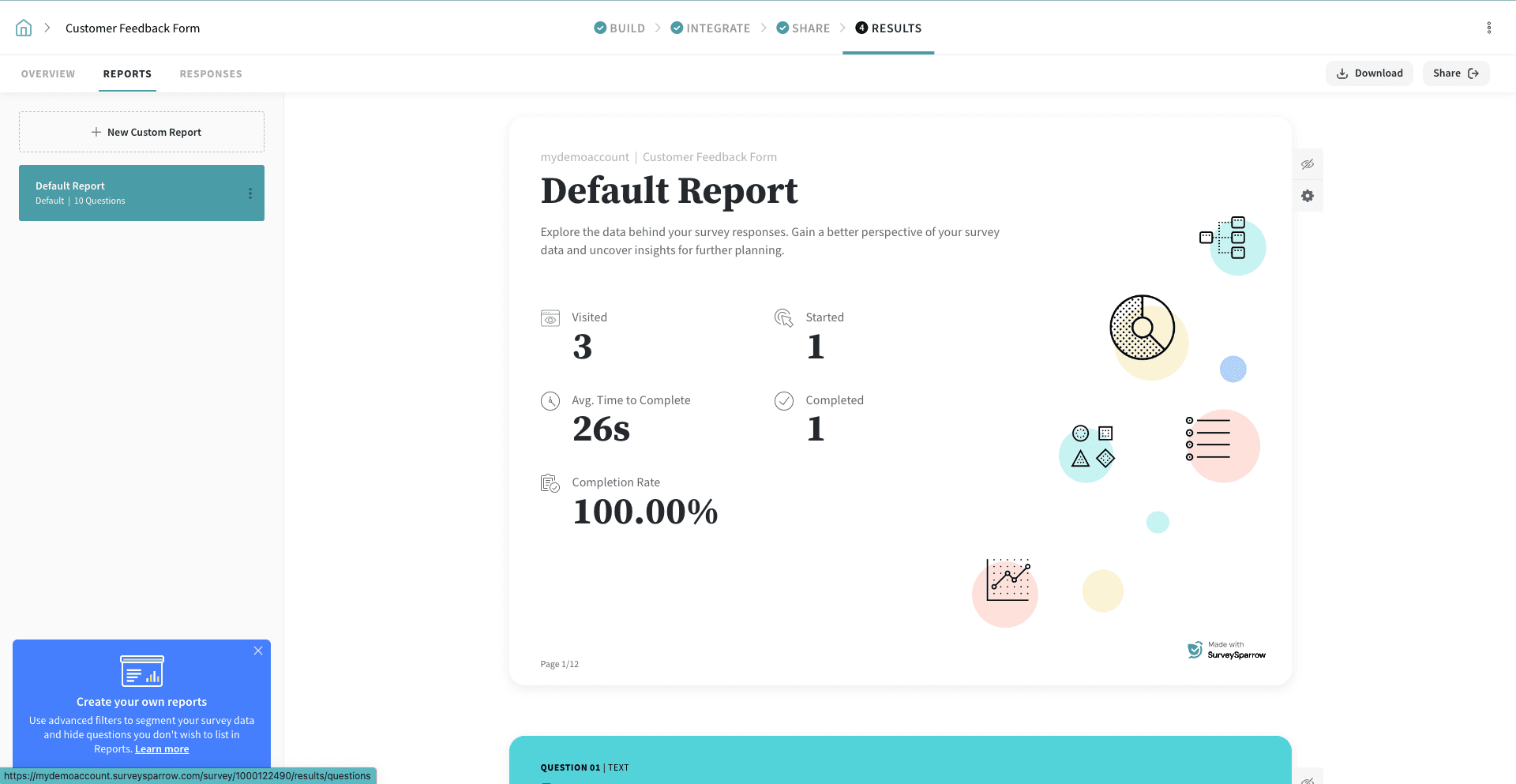Screen dimensions: 1516x784
Task: Click the Download button
Action: click(1369, 73)
